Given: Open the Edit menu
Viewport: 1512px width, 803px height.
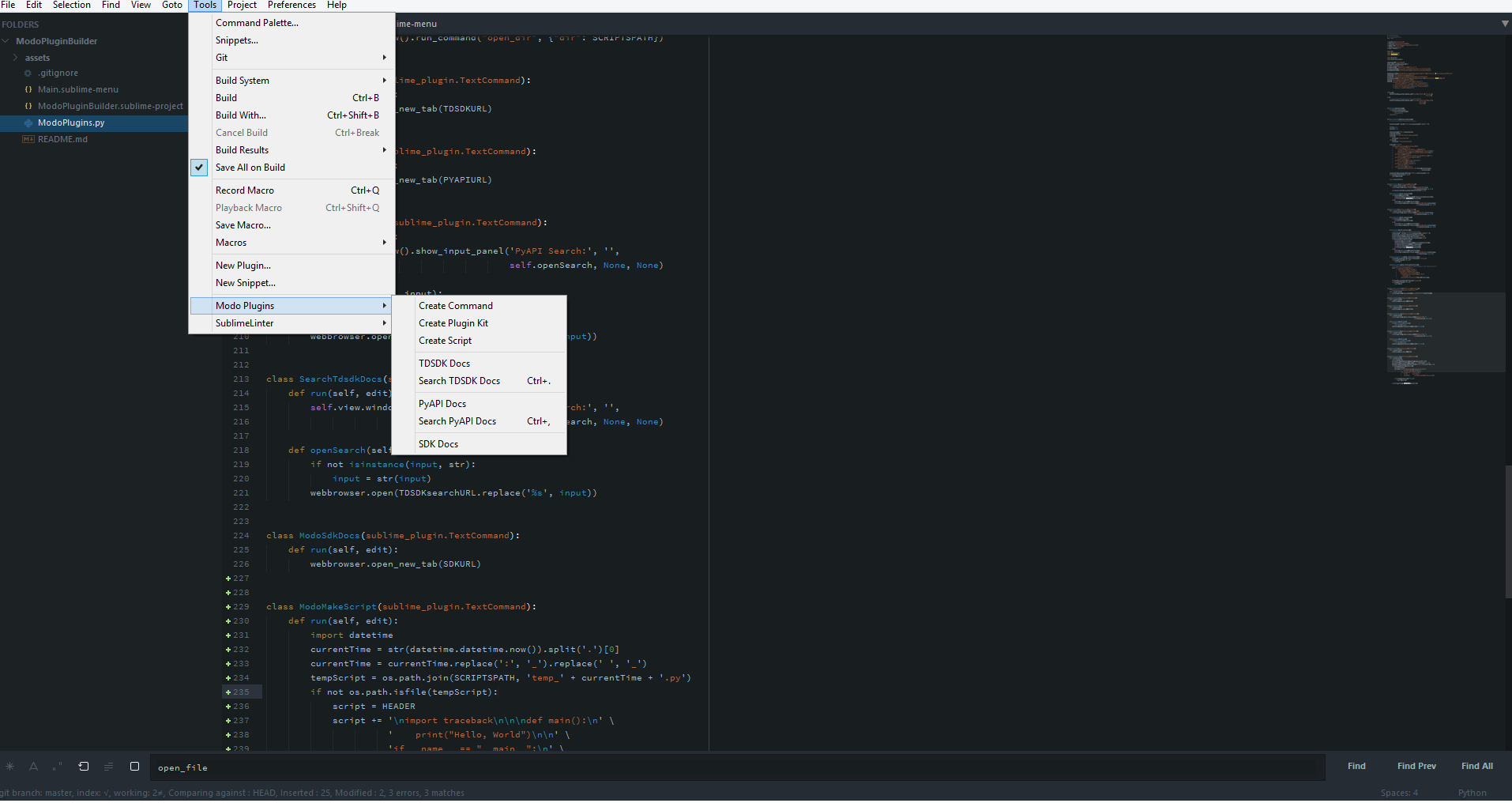Looking at the screenshot, I should point(34,5).
